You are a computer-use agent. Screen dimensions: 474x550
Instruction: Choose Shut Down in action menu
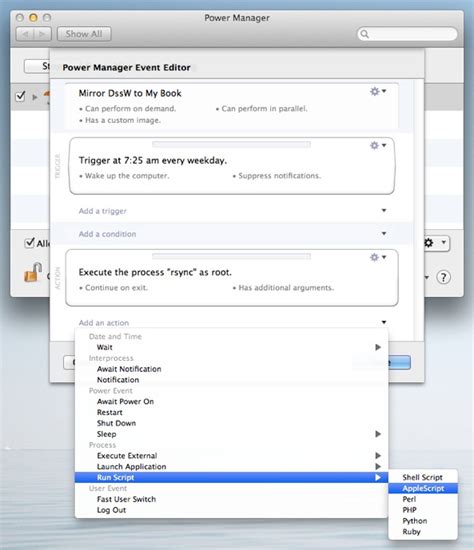(x=116, y=423)
